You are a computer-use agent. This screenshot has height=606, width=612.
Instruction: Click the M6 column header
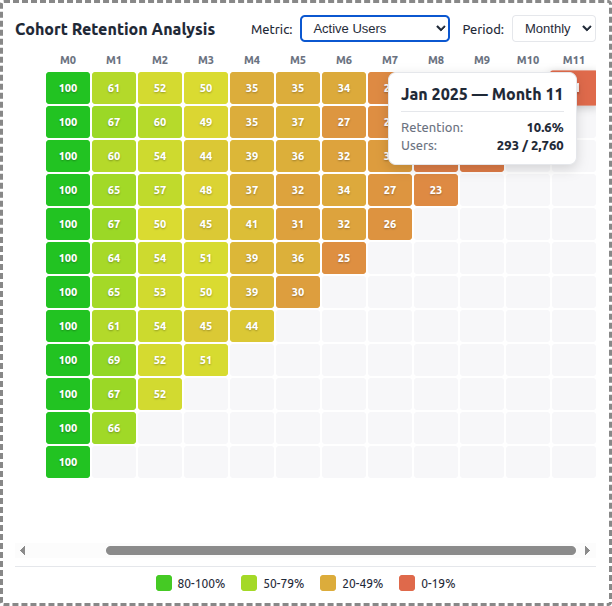pyautogui.click(x=344, y=60)
